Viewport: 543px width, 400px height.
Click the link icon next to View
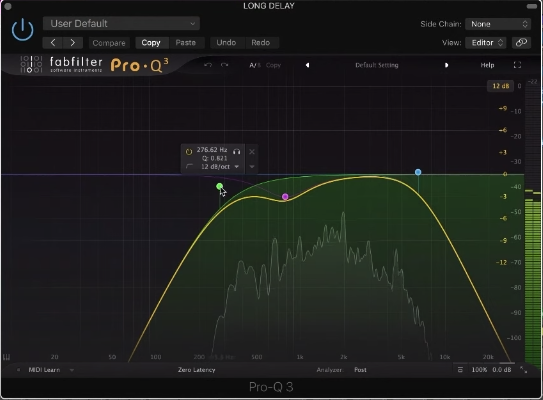(521, 43)
